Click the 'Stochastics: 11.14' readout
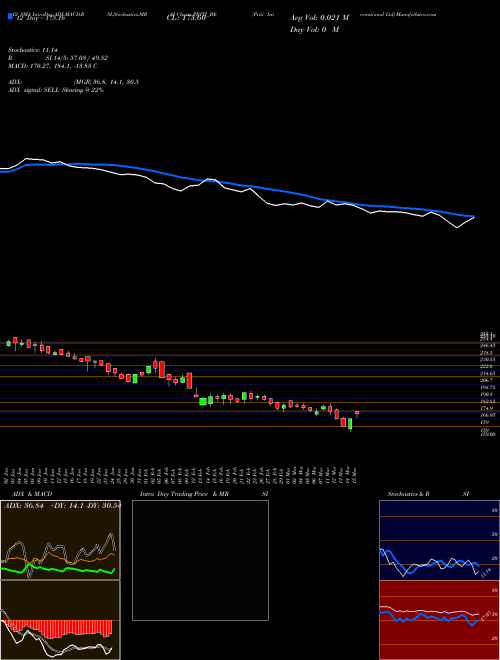 pyautogui.click(x=32, y=50)
